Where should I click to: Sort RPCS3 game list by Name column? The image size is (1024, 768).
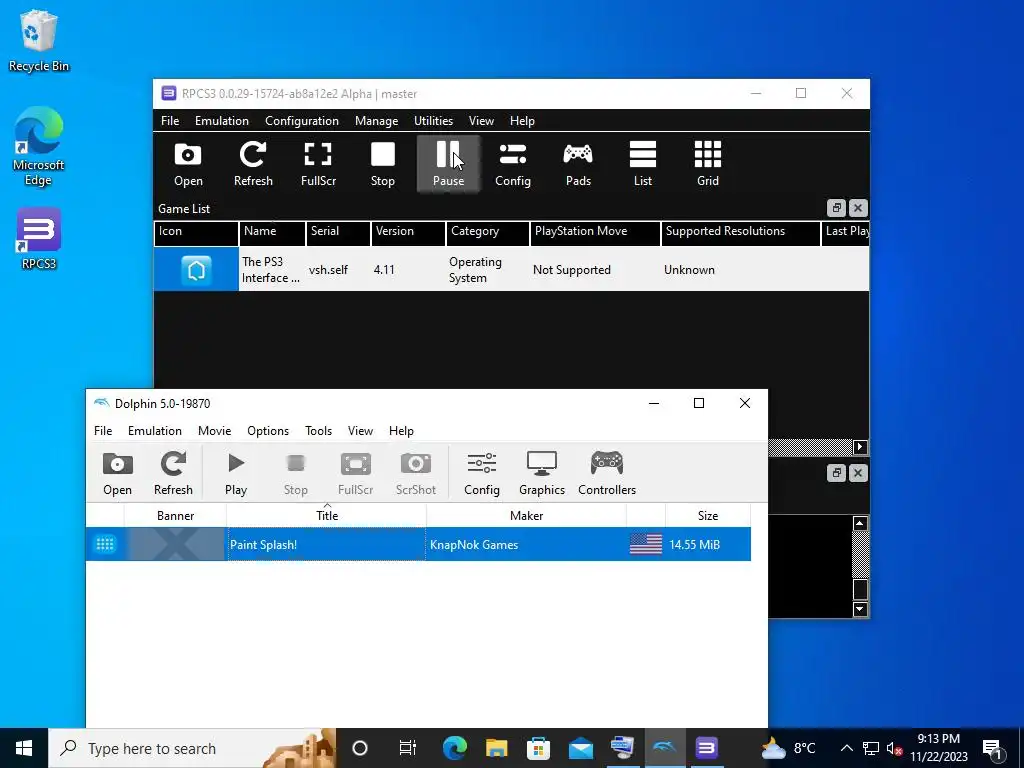click(272, 231)
